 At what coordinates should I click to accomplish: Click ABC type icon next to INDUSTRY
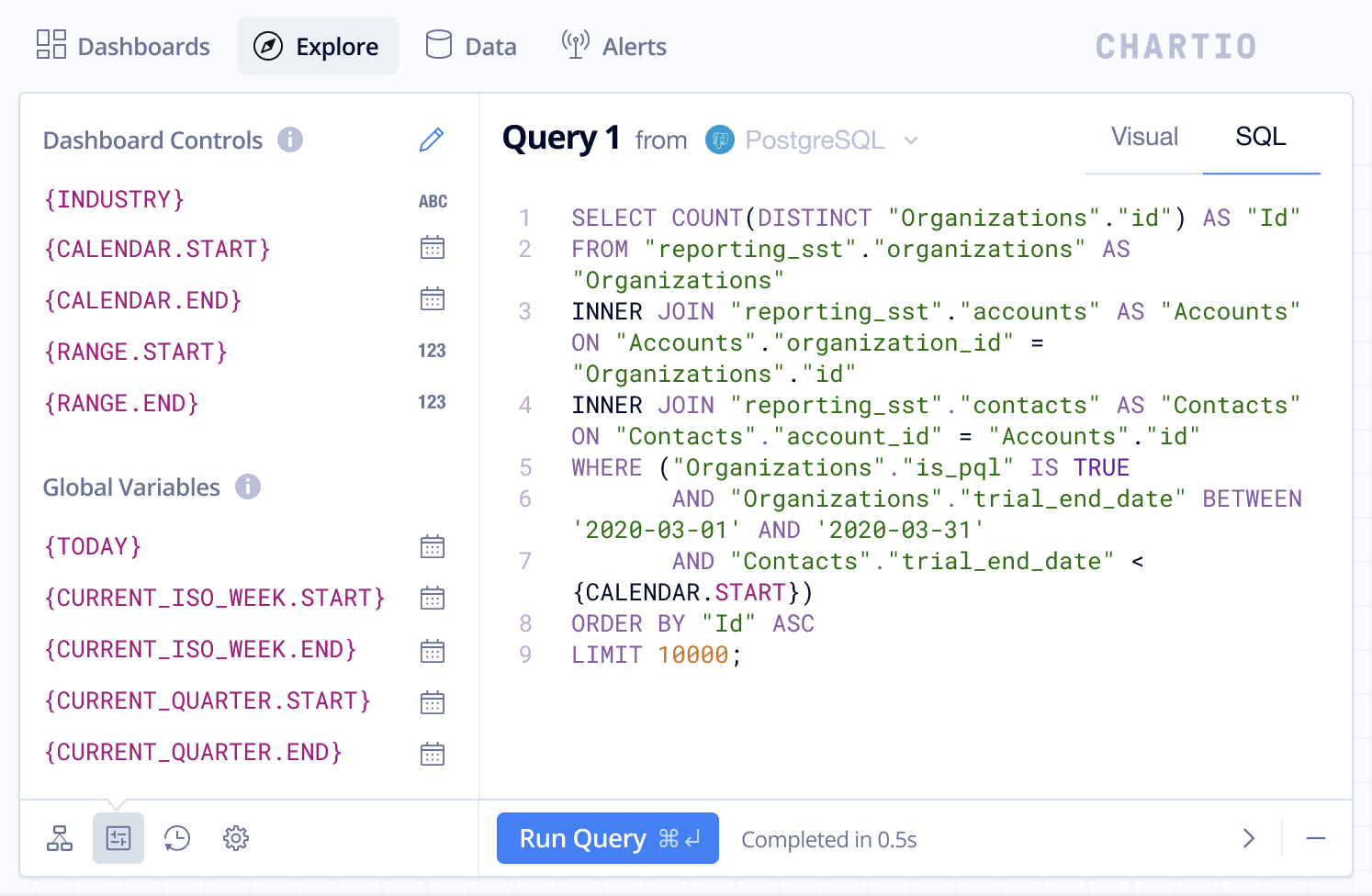tap(433, 201)
